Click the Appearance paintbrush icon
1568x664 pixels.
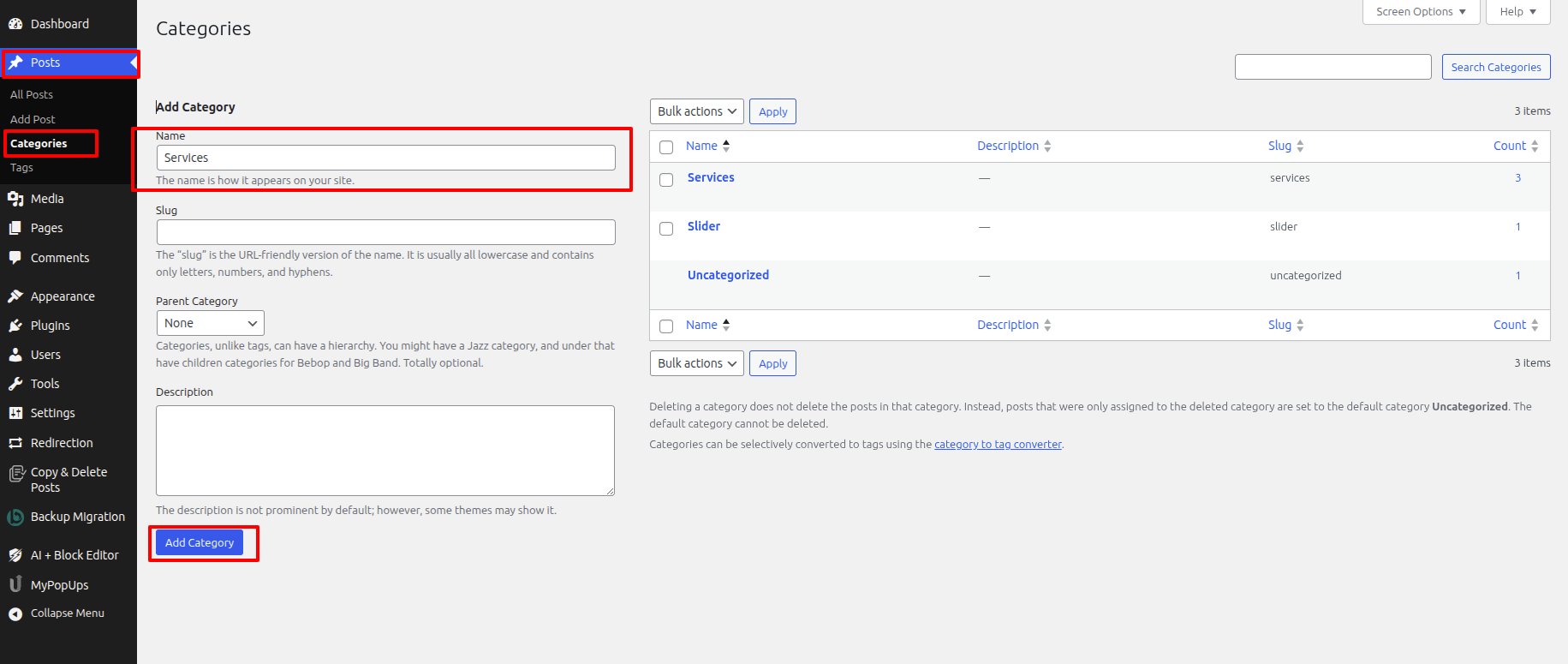[15, 296]
